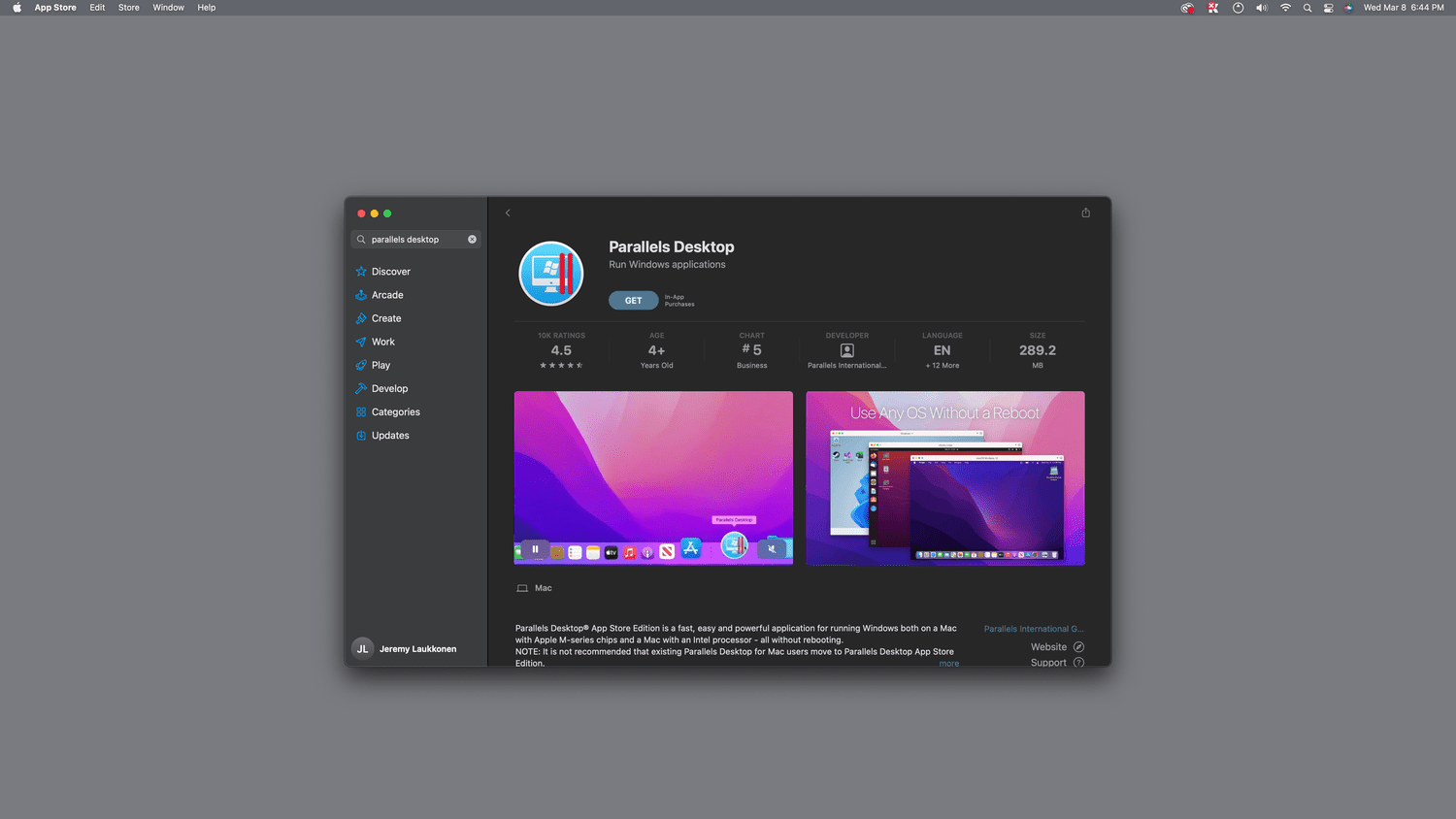Image resolution: width=1456 pixels, height=819 pixels.
Task: Click the Mac platform label
Action: click(543, 588)
